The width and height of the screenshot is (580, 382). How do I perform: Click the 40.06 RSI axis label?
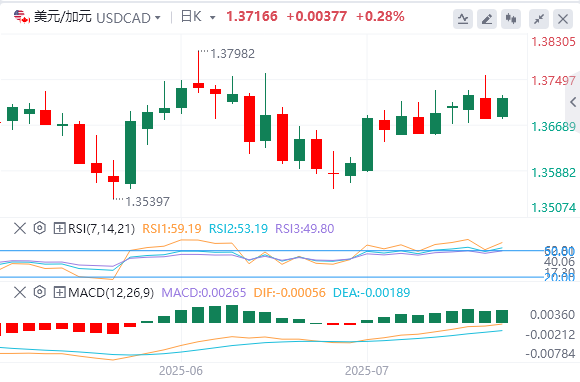coord(559,262)
